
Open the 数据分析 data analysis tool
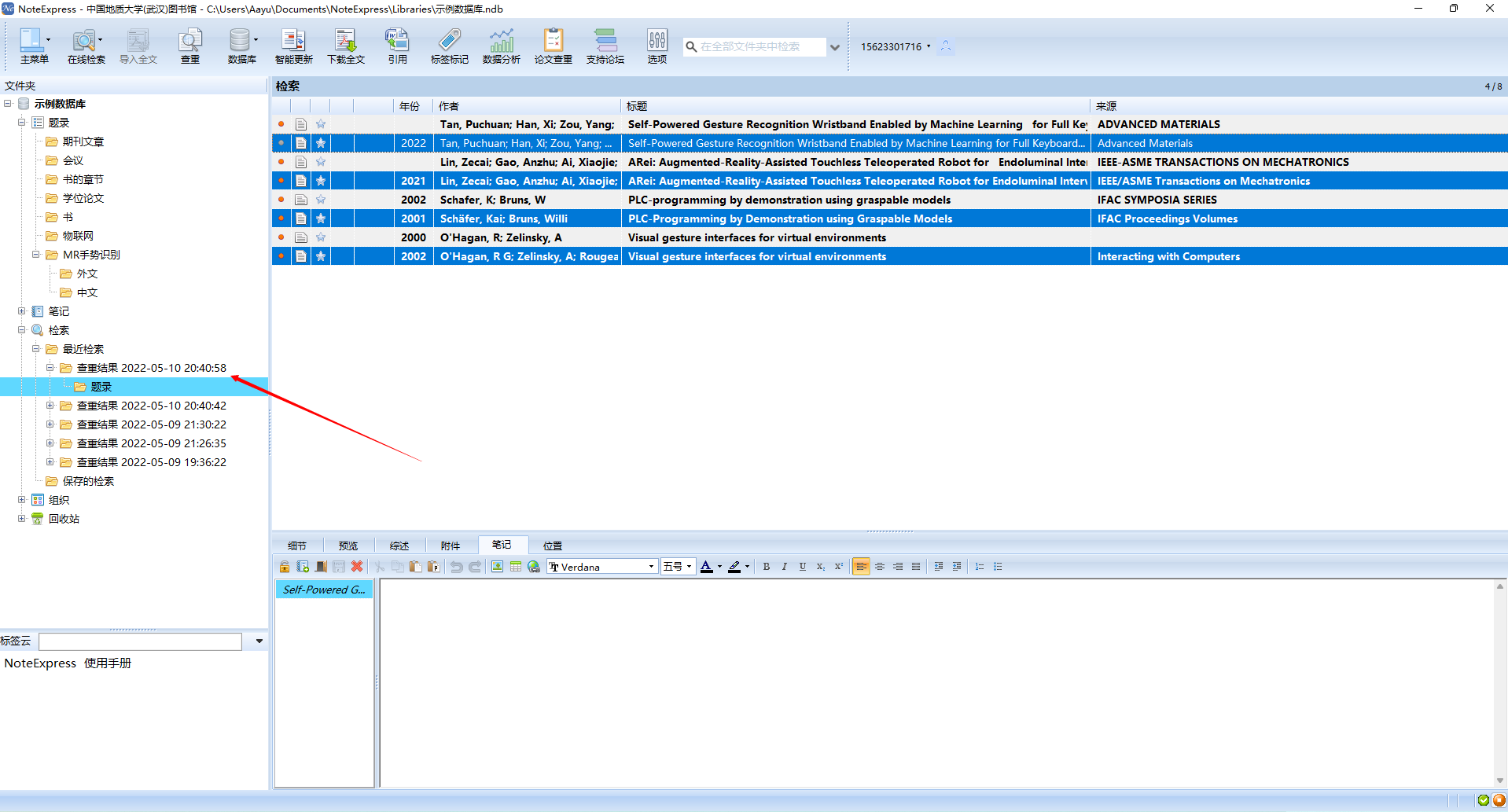(x=501, y=46)
